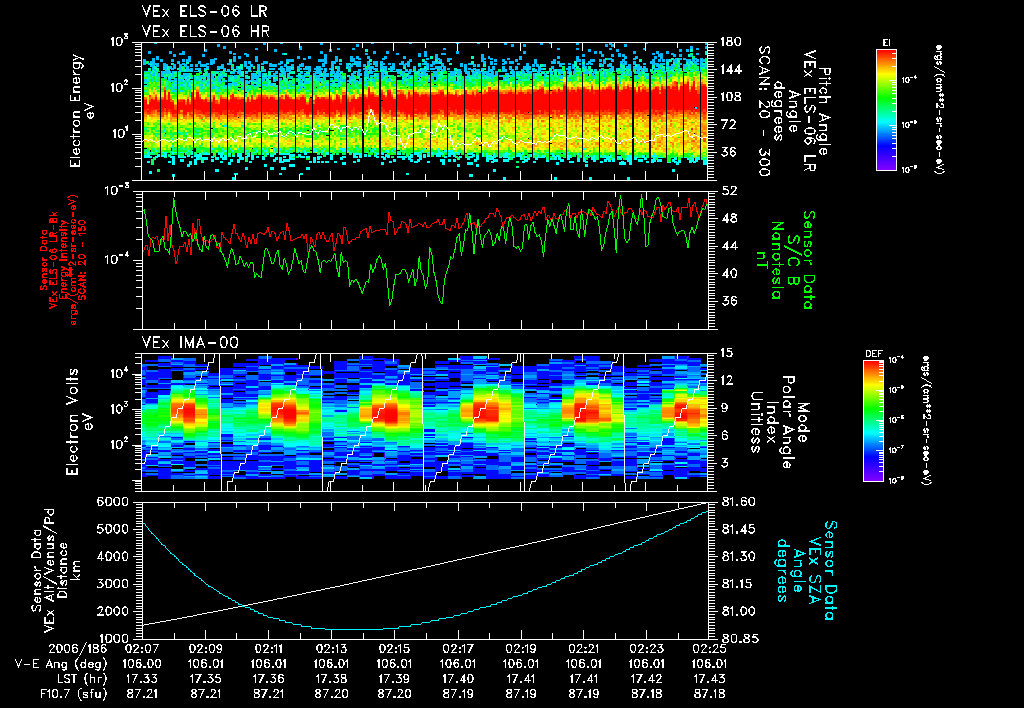The height and width of the screenshot is (708, 1024).
Task: Click the 'Pitch Angle' right axis label
Action: pyautogui.click(x=825, y=111)
